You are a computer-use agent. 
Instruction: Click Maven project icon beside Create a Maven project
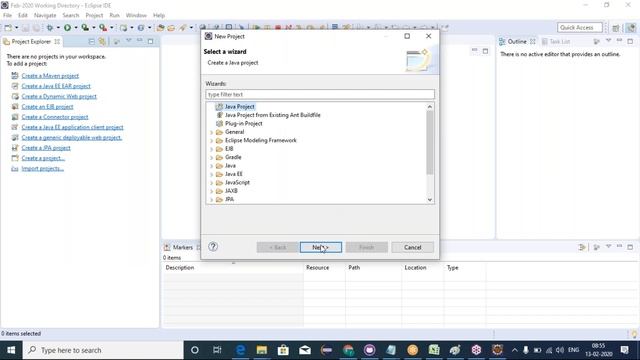click(15, 76)
